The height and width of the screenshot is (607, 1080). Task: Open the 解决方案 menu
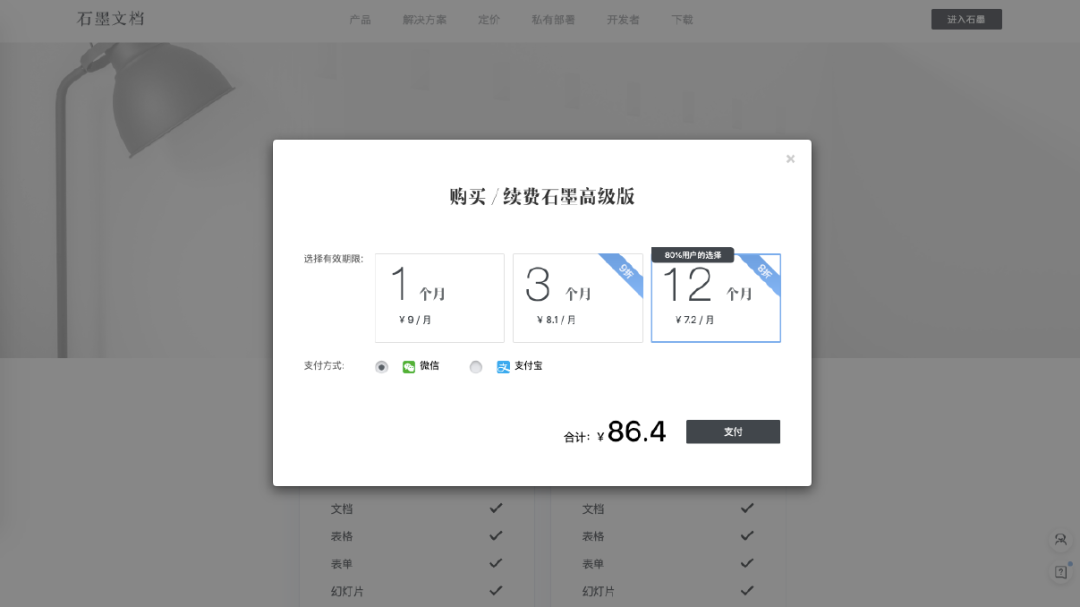pos(424,20)
